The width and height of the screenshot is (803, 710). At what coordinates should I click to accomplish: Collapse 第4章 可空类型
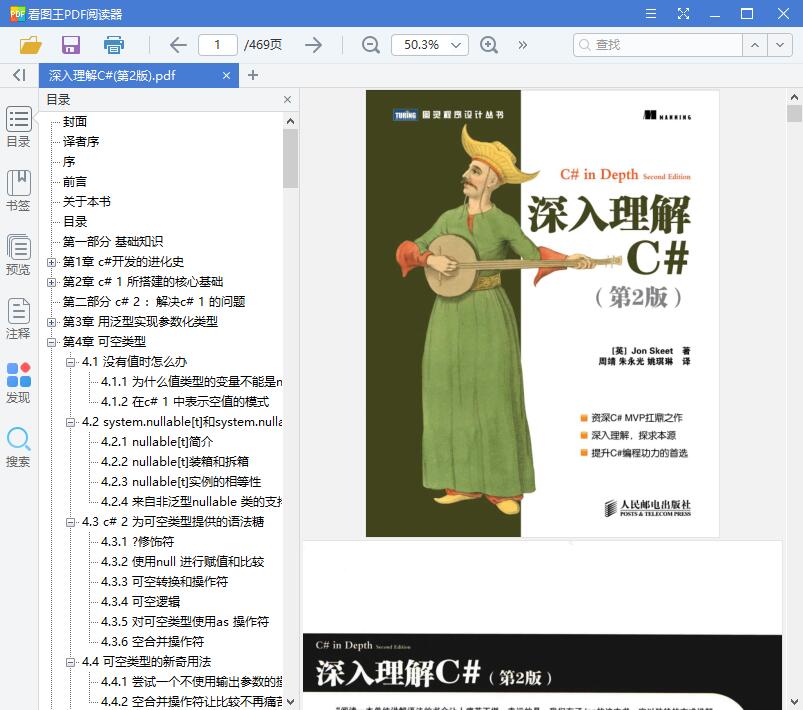click(x=51, y=342)
